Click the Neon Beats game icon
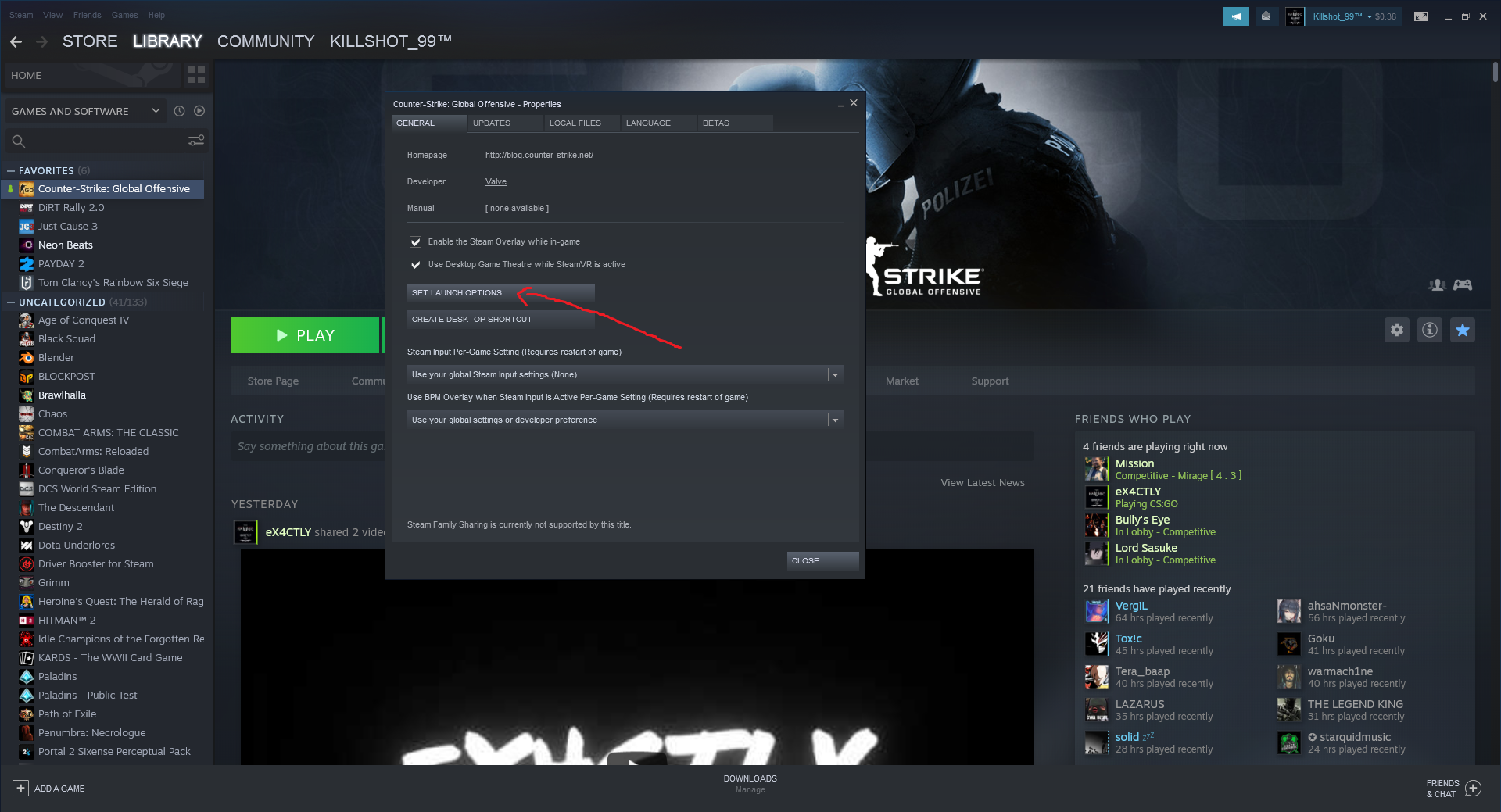Image resolution: width=1501 pixels, height=812 pixels. point(27,245)
